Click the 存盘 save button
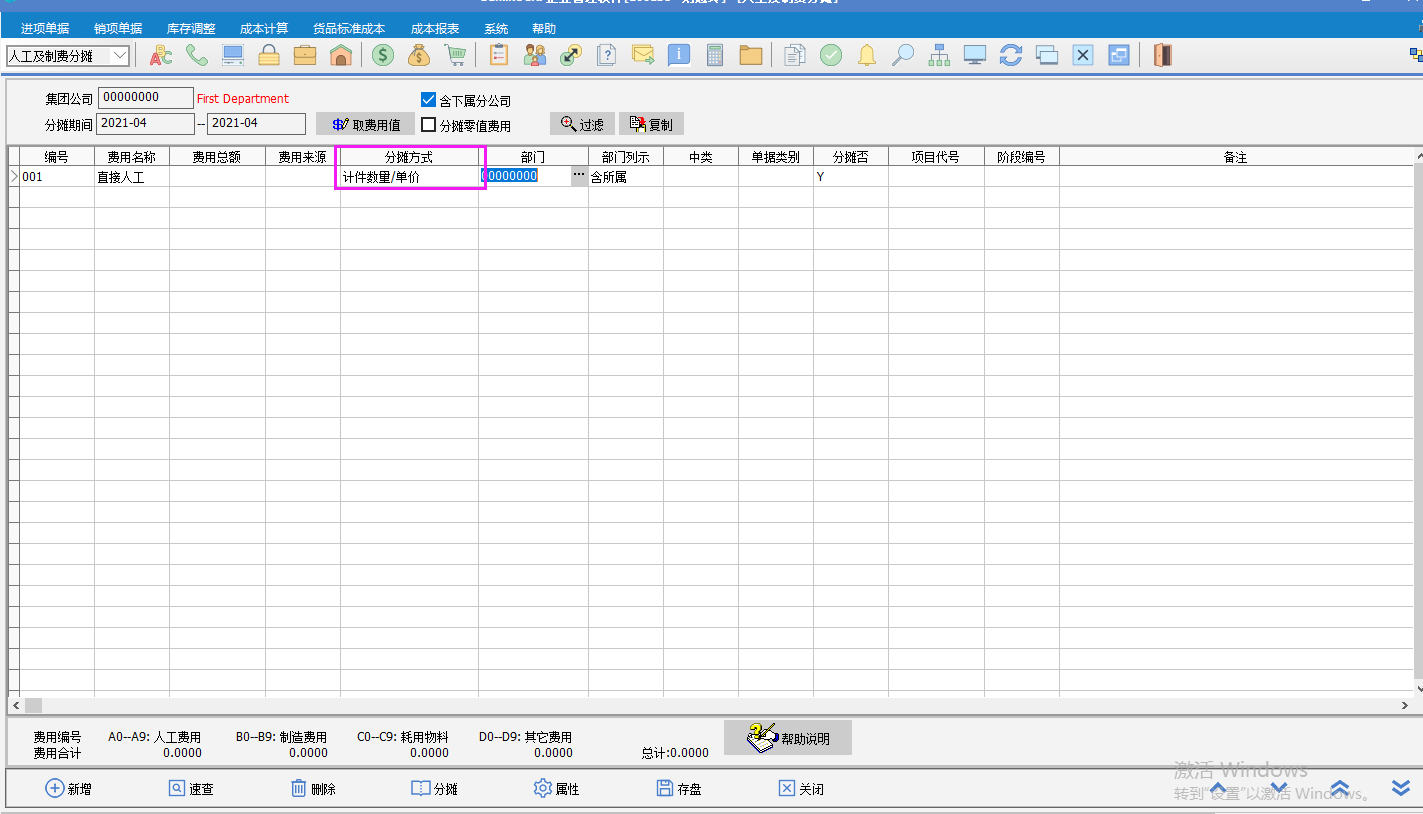 click(x=679, y=789)
